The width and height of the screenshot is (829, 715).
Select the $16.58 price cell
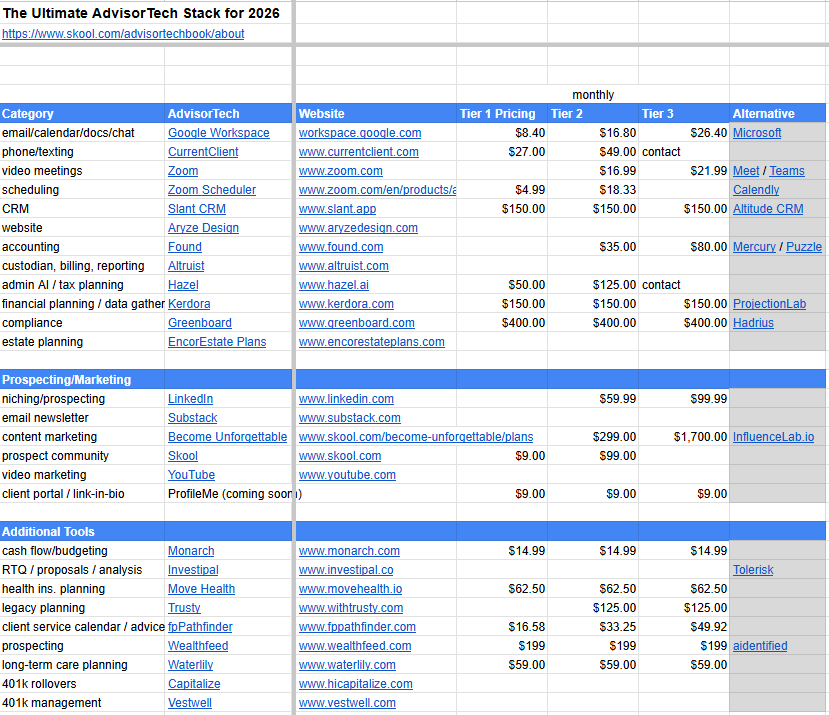(502, 627)
